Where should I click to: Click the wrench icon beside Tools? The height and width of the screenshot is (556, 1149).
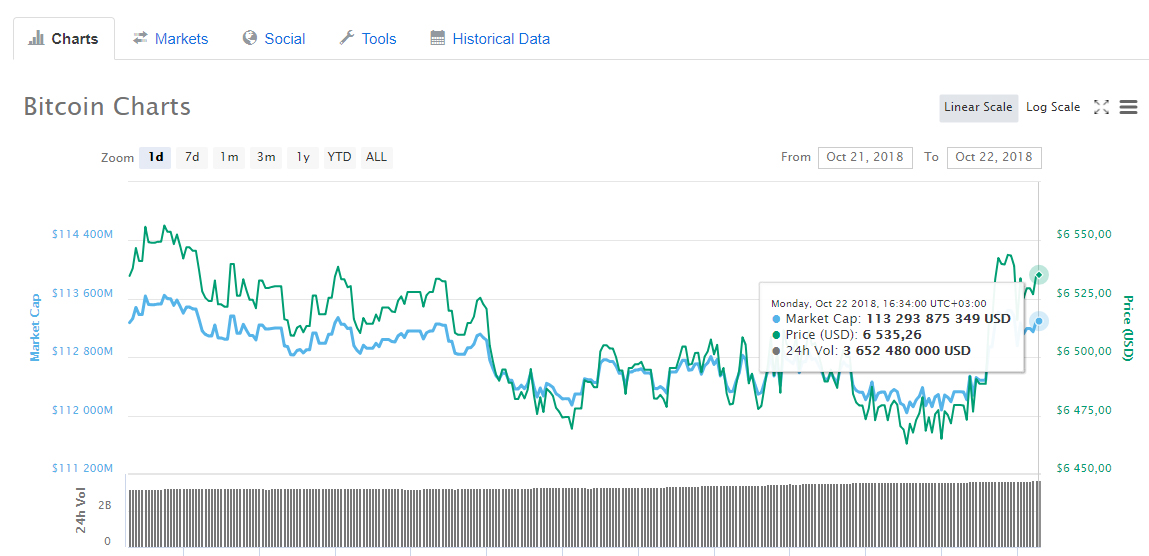point(347,38)
